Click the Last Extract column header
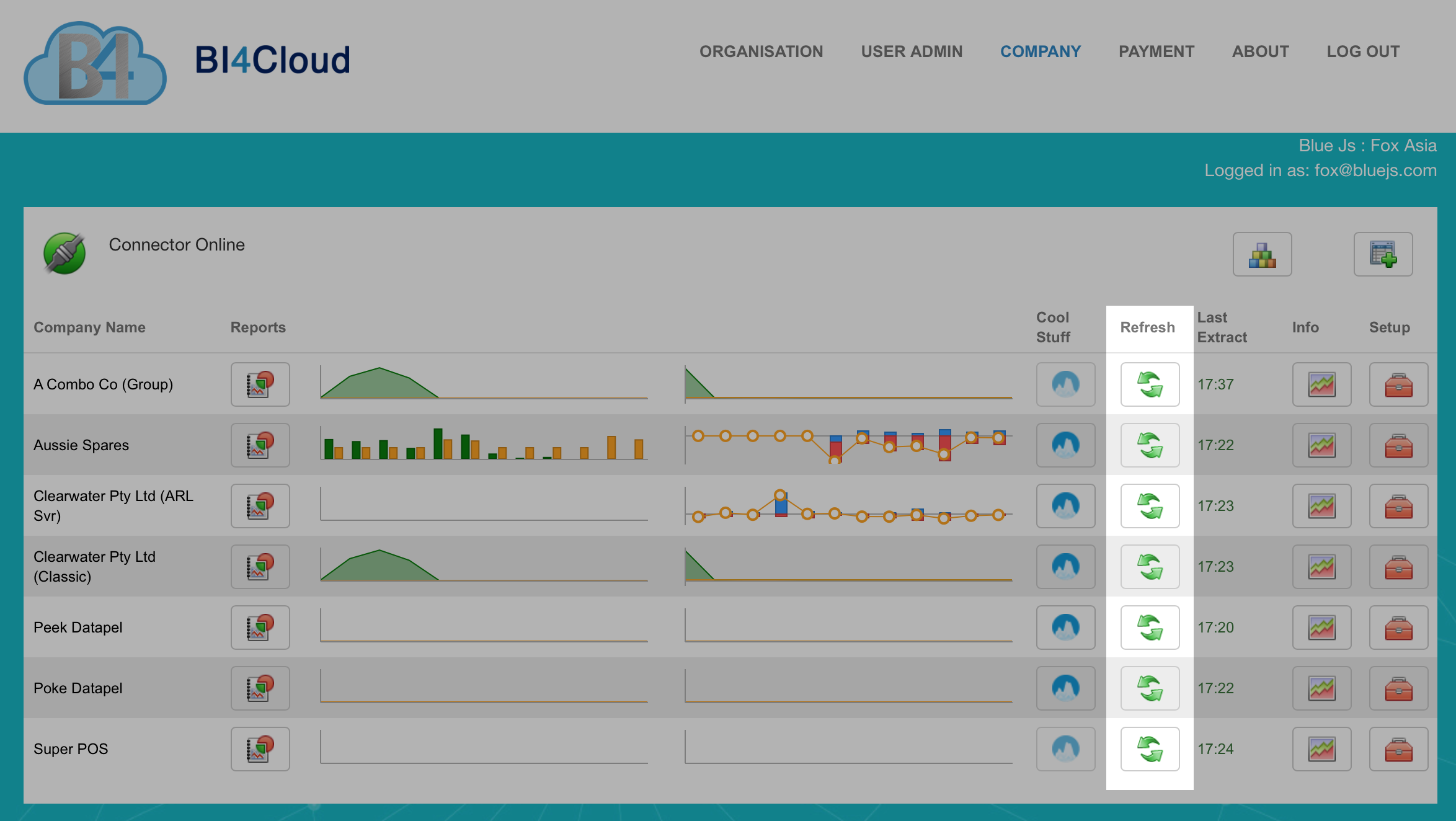 pyautogui.click(x=1222, y=327)
